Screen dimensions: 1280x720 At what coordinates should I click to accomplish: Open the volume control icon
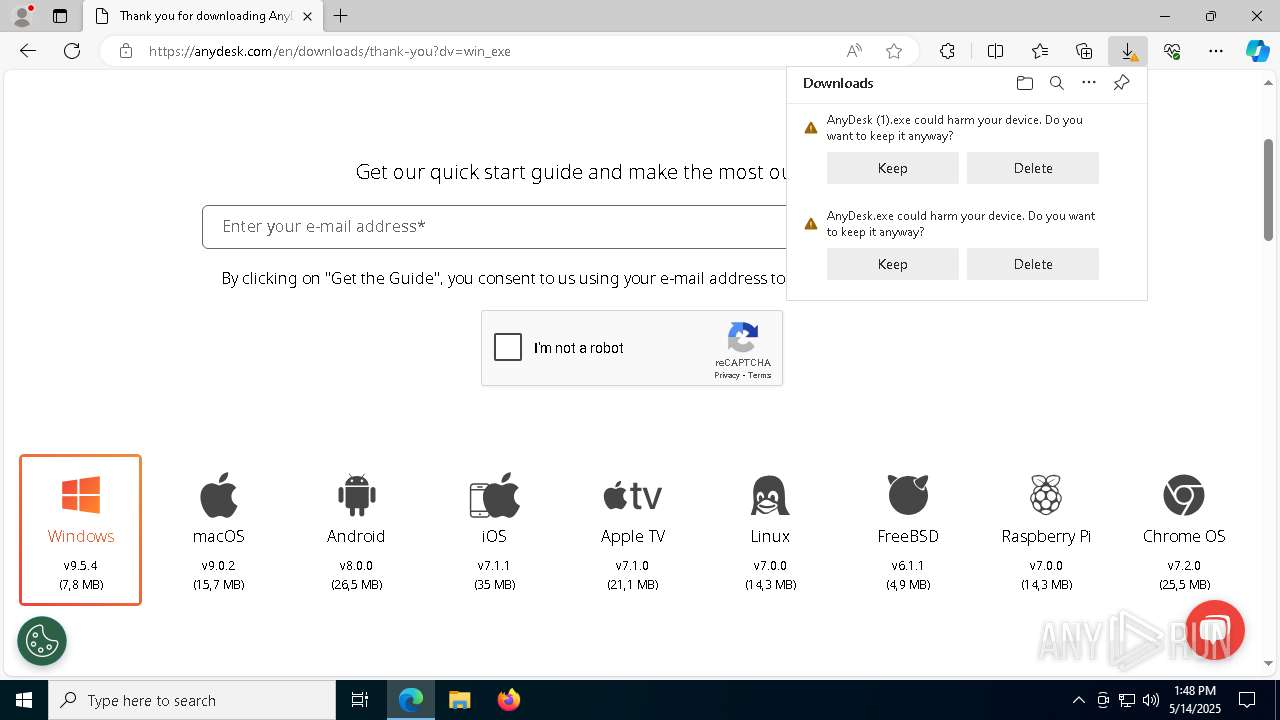tap(1150, 700)
